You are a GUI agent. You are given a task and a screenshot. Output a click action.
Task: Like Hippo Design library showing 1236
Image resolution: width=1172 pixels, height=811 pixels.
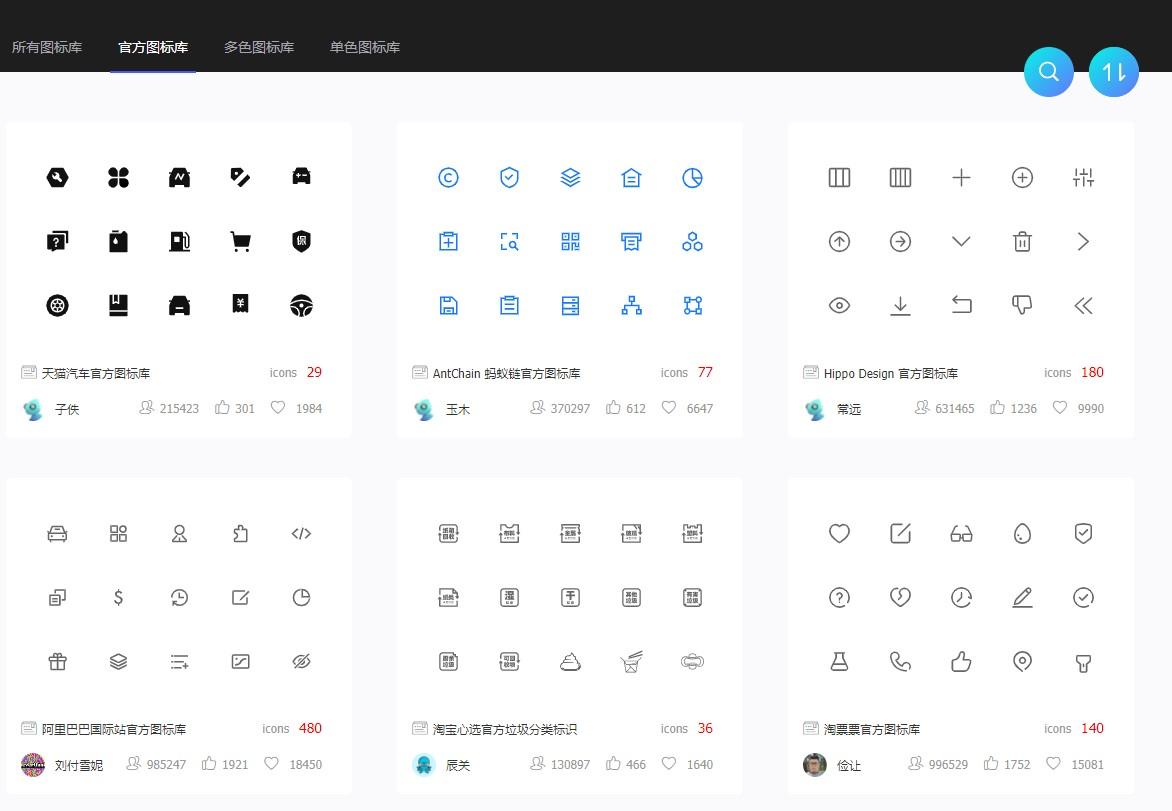click(x=997, y=407)
